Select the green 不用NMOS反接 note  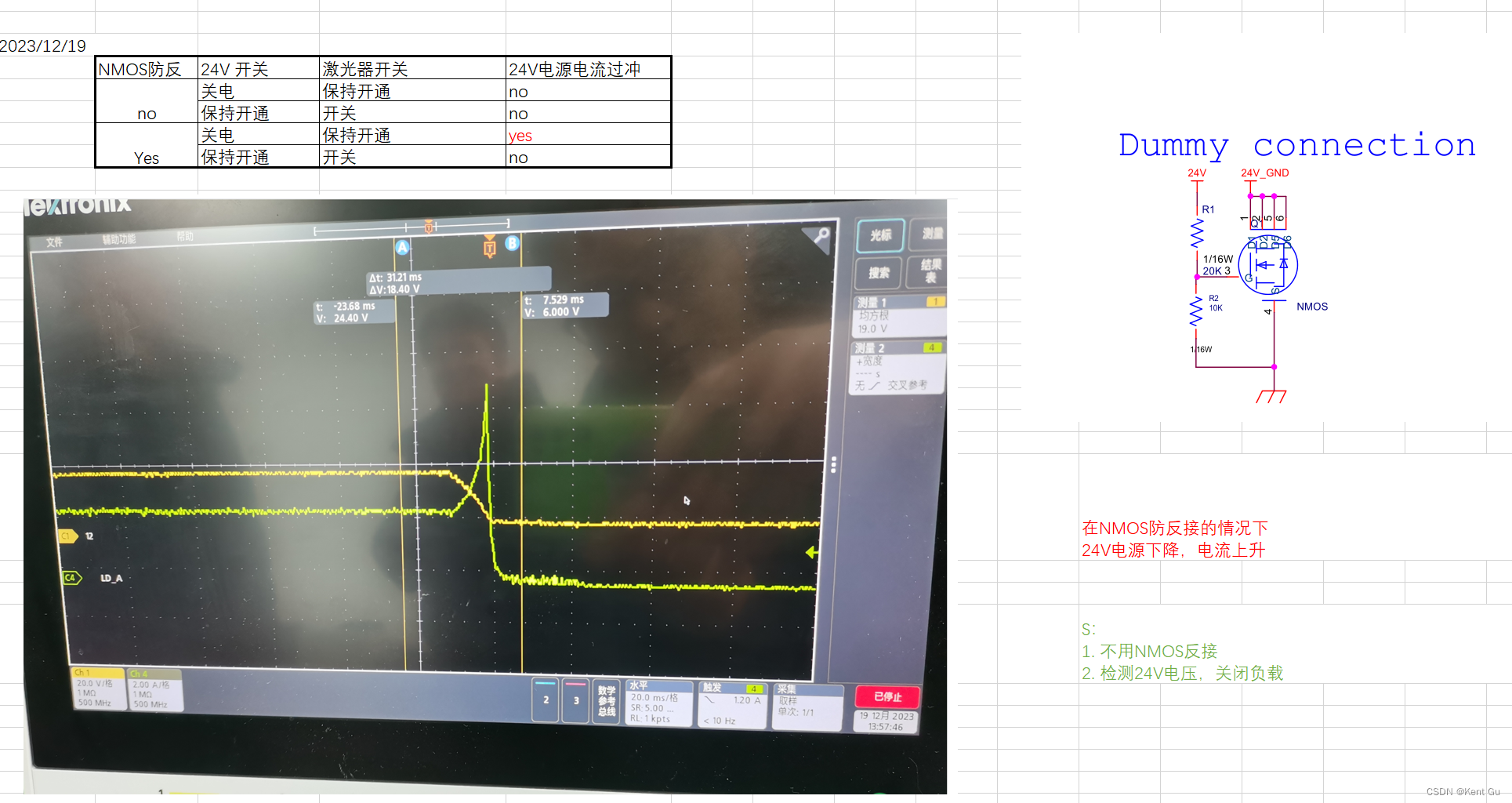point(1150,651)
